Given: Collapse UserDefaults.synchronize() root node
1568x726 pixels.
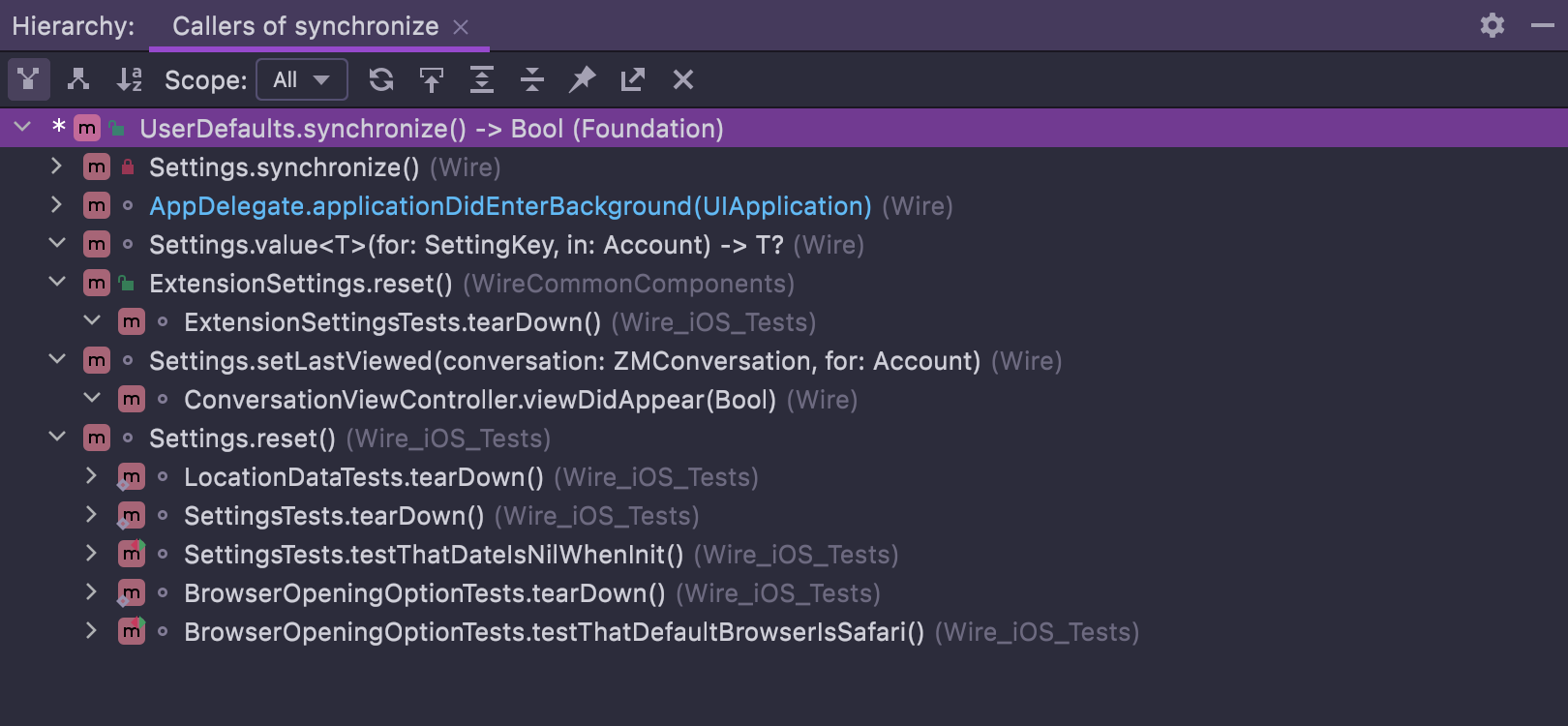Looking at the screenshot, I should click(23, 127).
